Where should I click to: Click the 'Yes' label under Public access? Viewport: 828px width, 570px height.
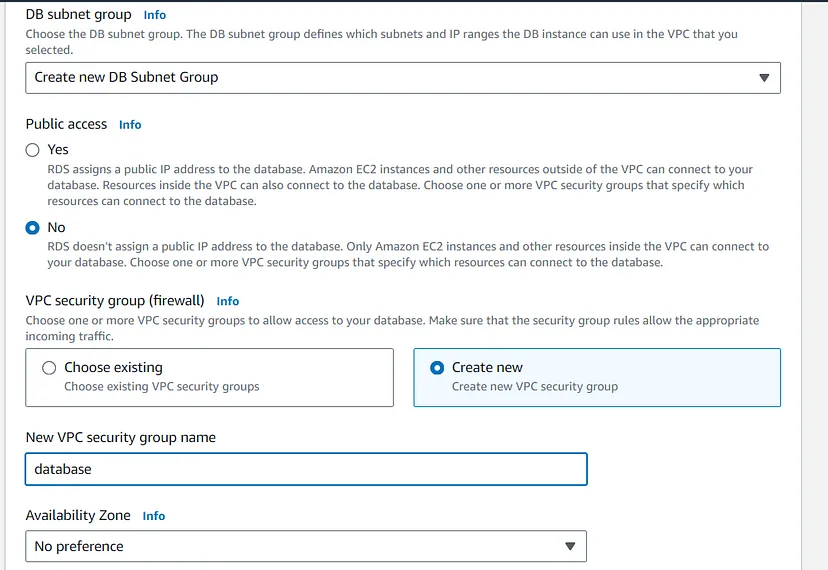tap(58, 150)
